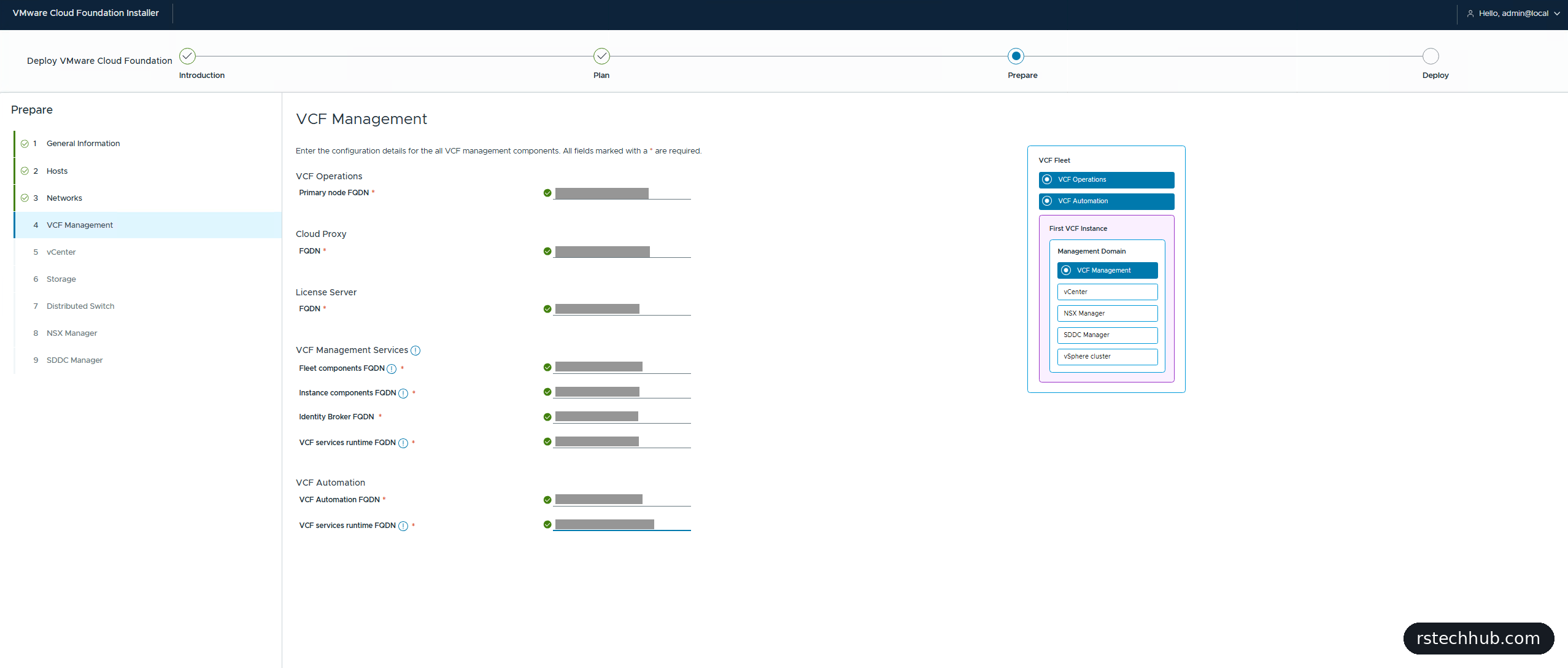
Task: Select VCF Operations radio in VCF Fleet diagram
Action: tap(1047, 179)
